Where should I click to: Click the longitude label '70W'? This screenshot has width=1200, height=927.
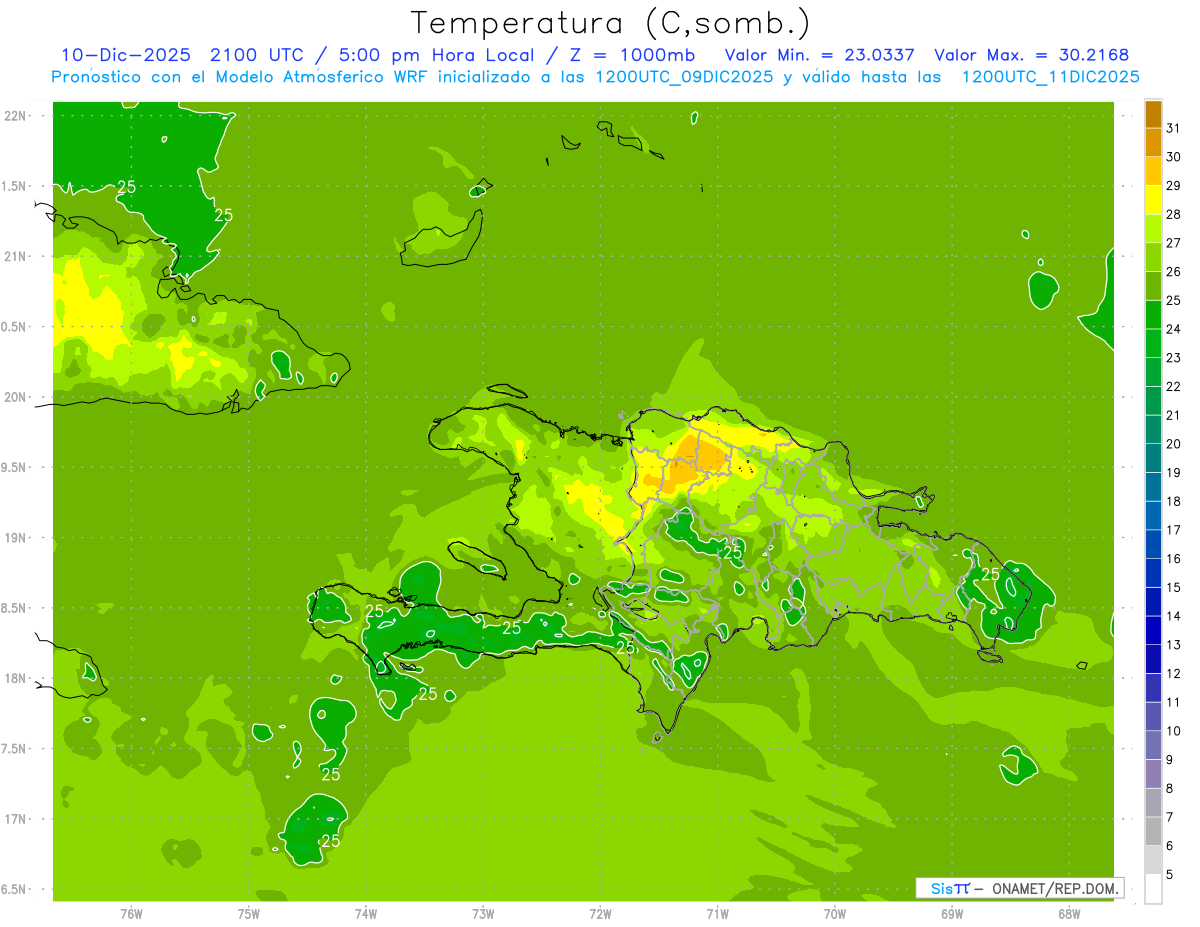point(835,914)
